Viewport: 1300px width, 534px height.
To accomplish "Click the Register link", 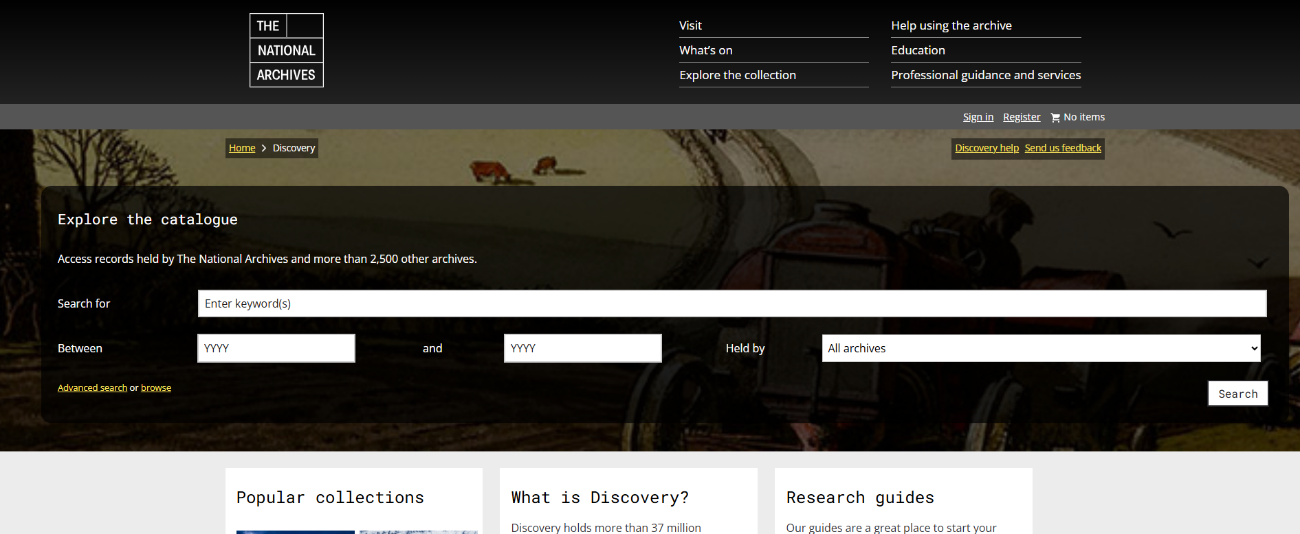I will [x=1021, y=117].
